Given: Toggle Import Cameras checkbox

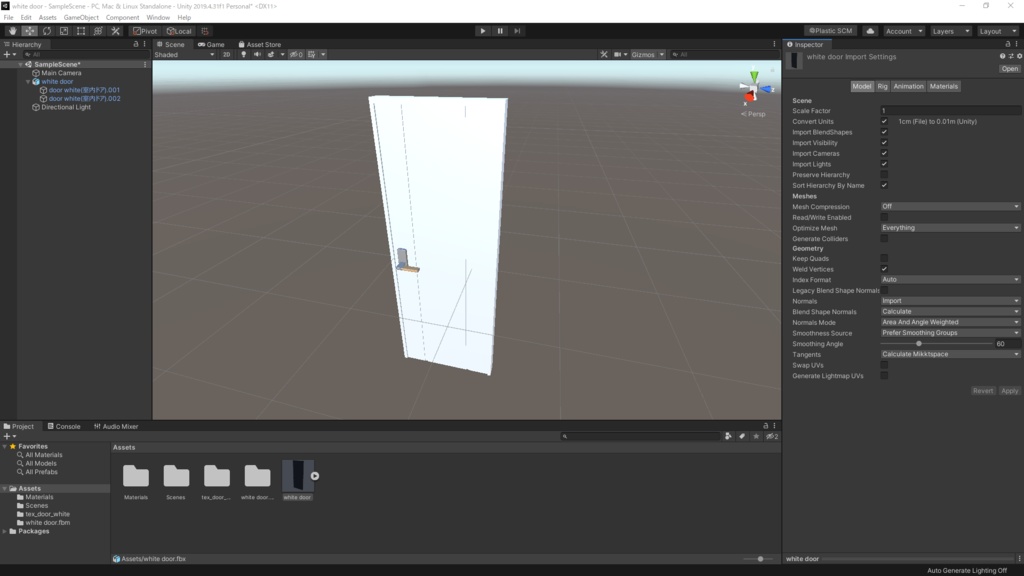Looking at the screenshot, I should [x=884, y=153].
